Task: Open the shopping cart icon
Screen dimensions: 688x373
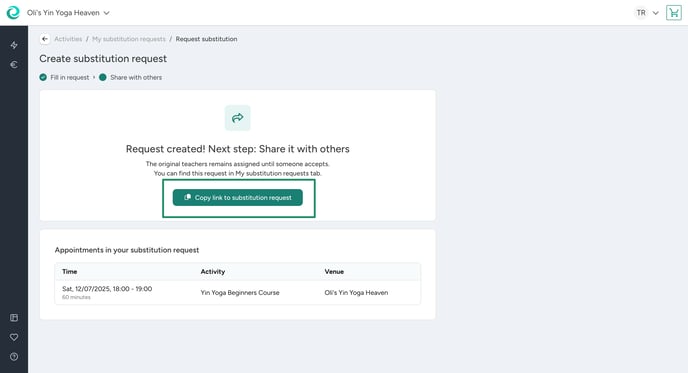Action: point(674,13)
